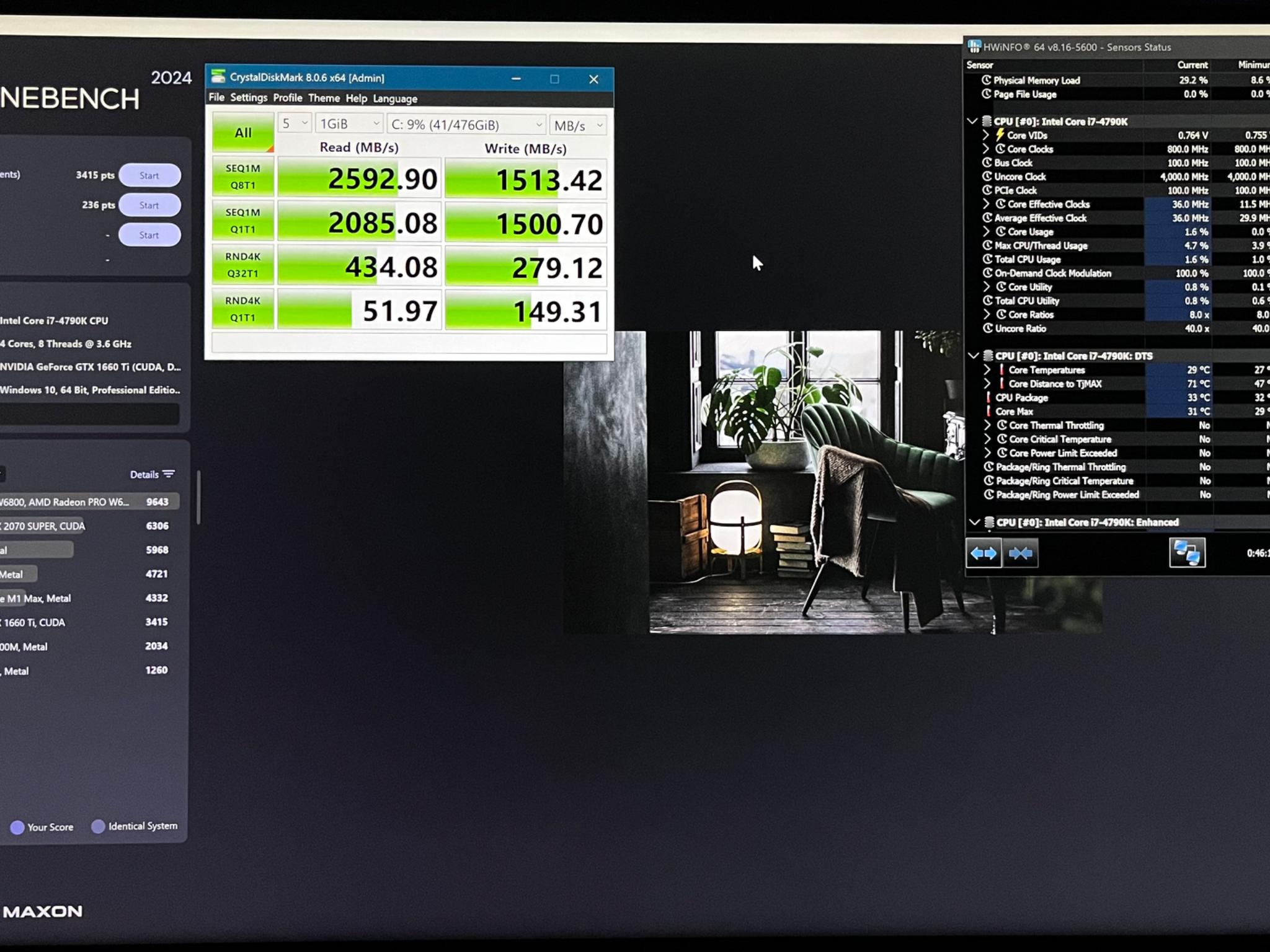Start the 3415 pts GPU benchmark in Cinebench
The height and width of the screenshot is (952, 1270).
click(149, 175)
